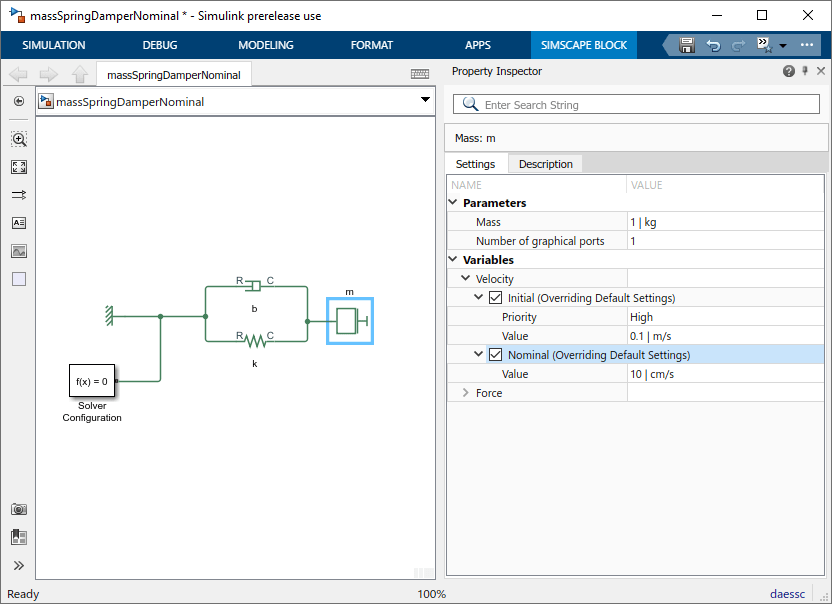
Task: Uncheck the Nominal override checkbox
Action: click(495, 355)
